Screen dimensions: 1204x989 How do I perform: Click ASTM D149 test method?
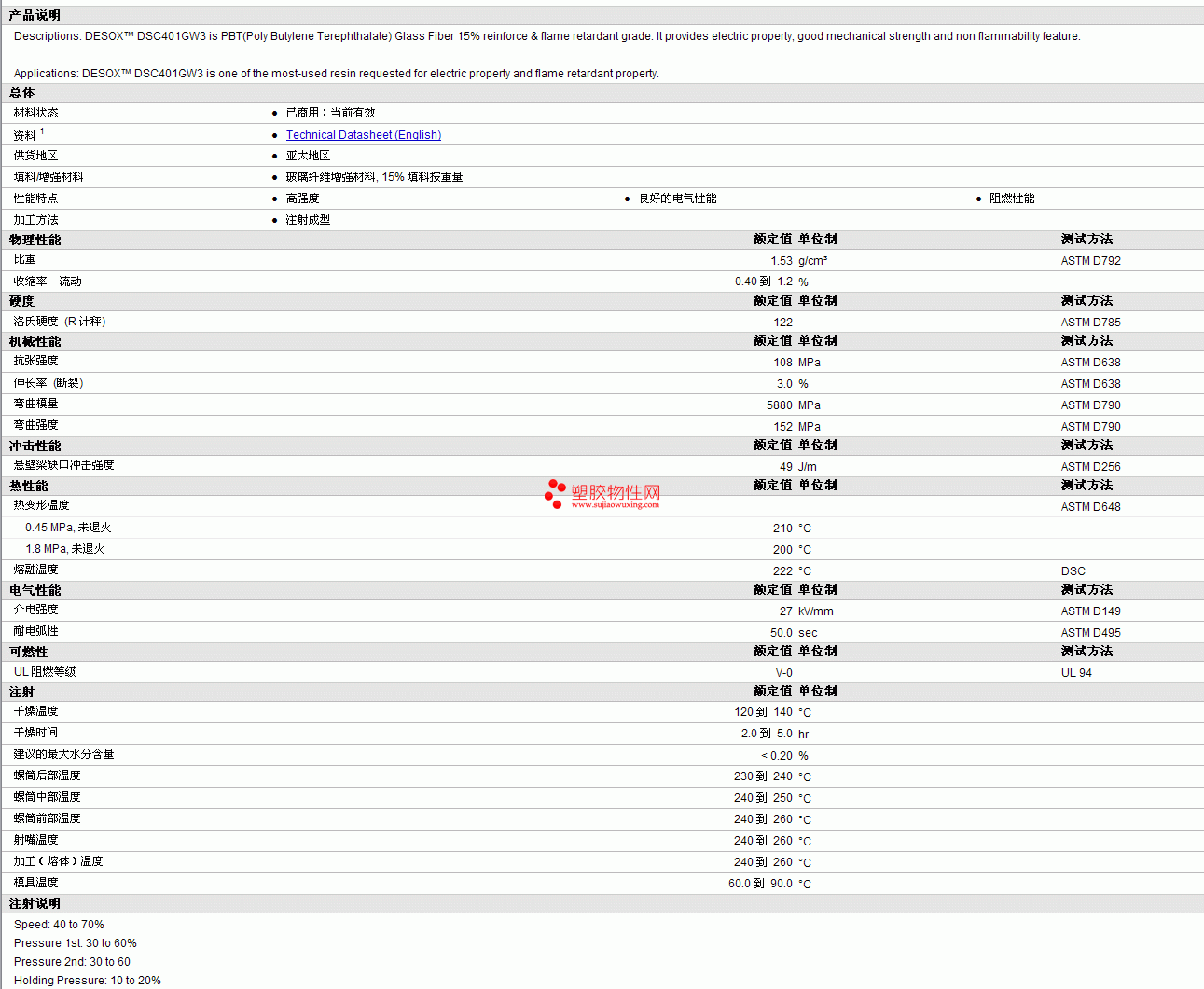[x=1090, y=611]
